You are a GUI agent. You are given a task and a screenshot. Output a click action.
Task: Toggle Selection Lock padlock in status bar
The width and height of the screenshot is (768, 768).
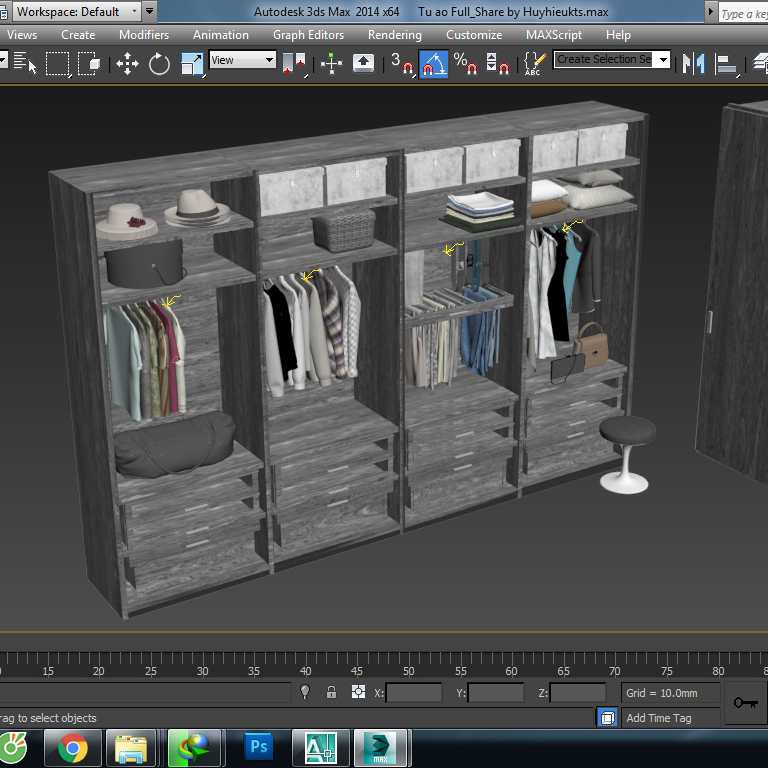tap(331, 692)
